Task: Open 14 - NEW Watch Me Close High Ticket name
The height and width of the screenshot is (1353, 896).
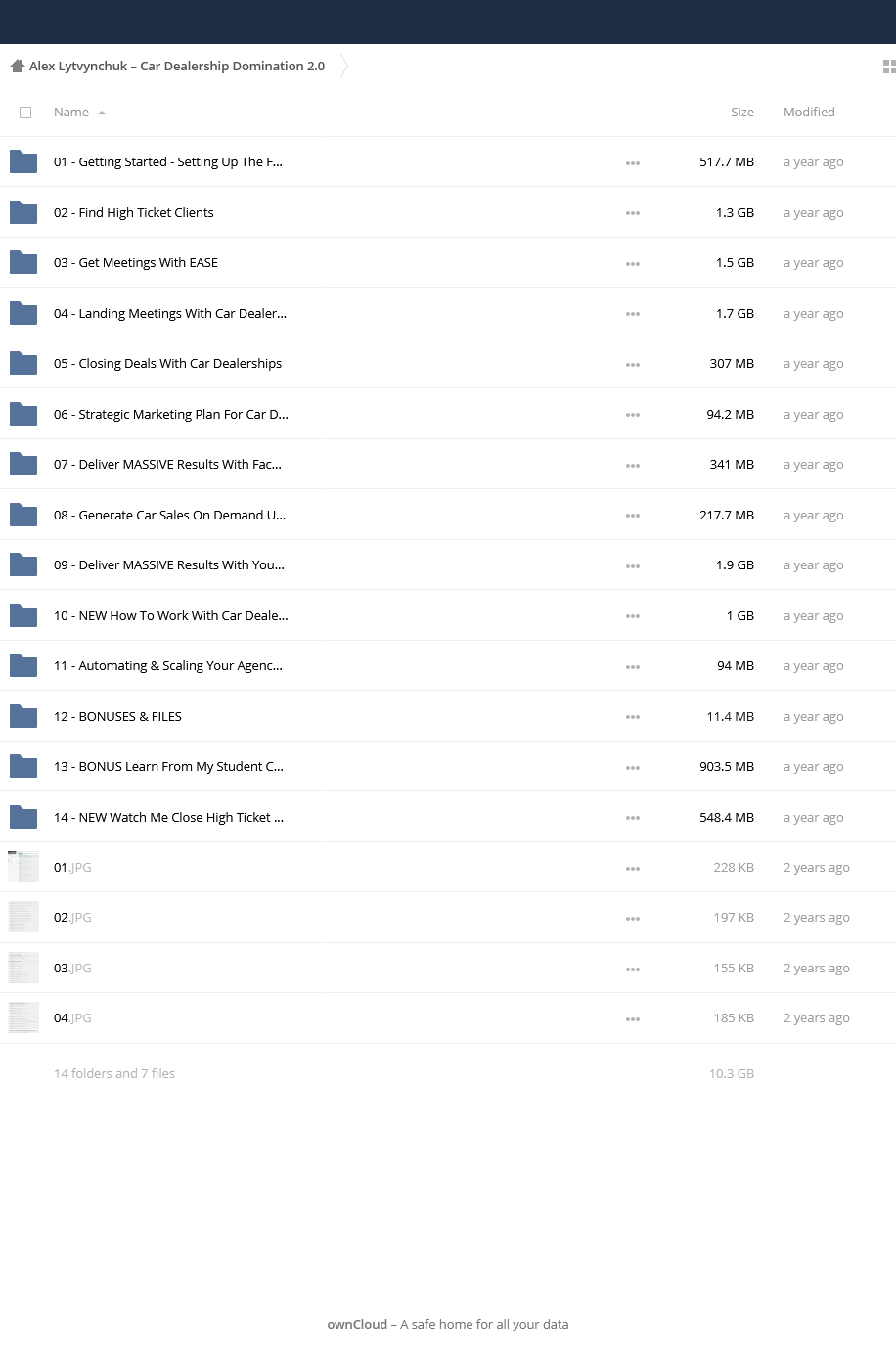Action: (x=169, y=817)
